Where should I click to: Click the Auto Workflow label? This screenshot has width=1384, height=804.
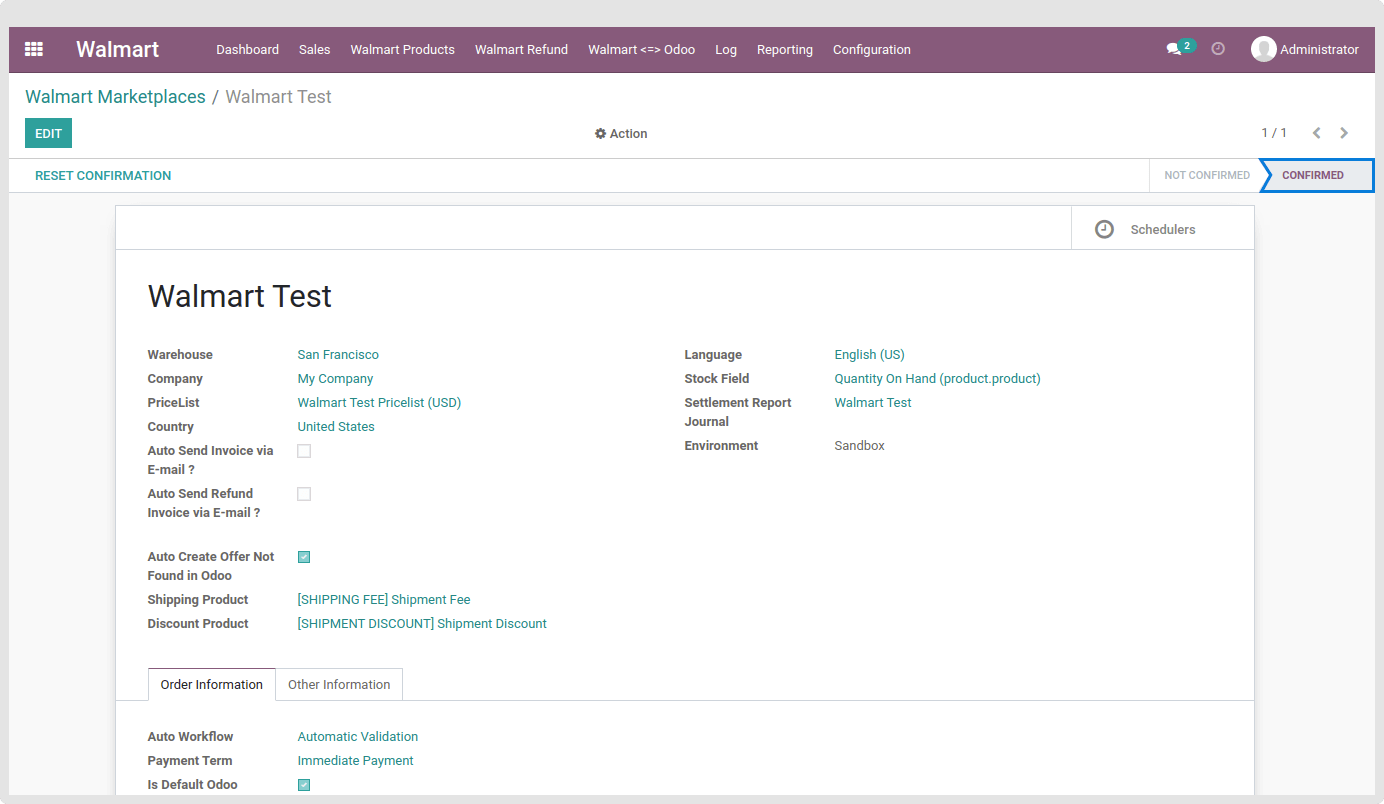pos(190,737)
